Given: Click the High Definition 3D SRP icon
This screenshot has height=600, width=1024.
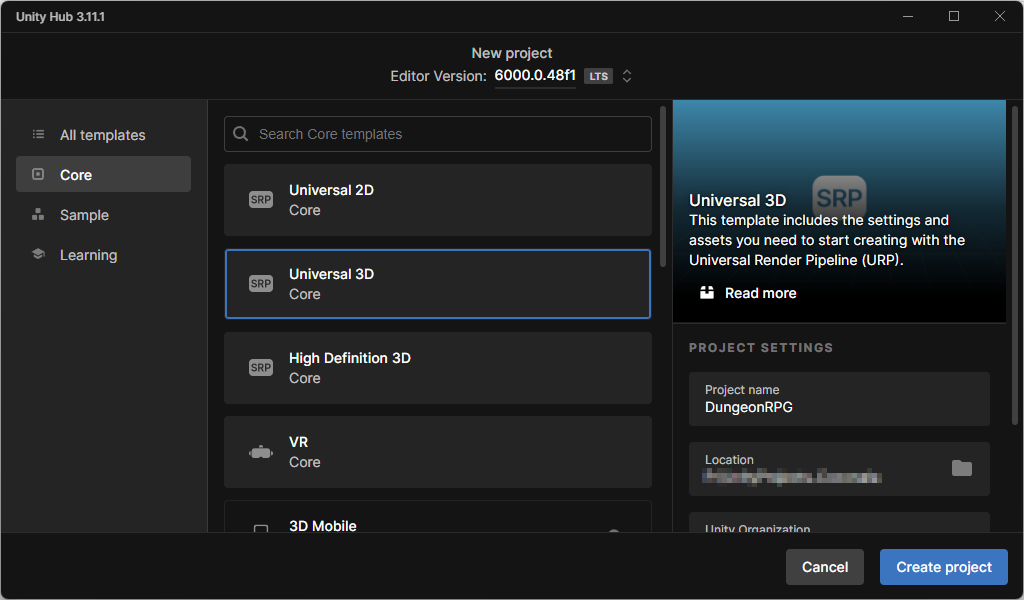Looking at the screenshot, I should (260, 368).
